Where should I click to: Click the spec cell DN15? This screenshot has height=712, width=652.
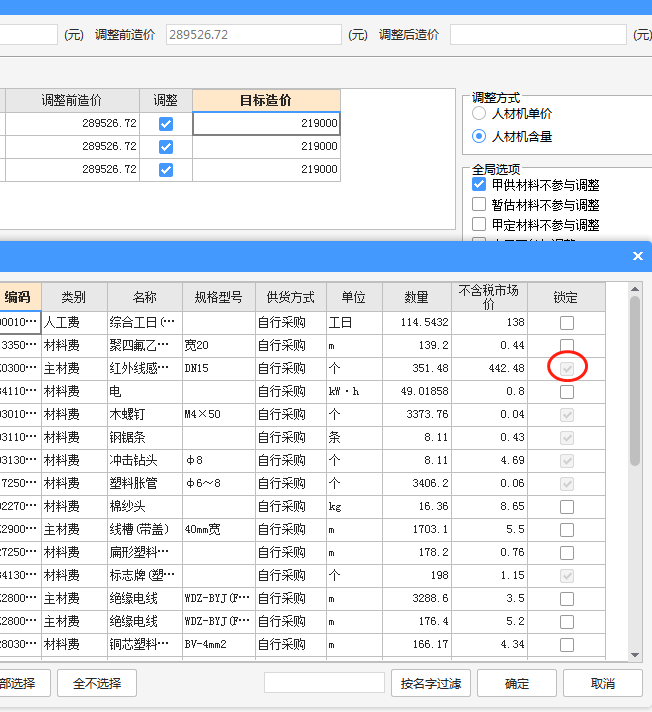coord(219,368)
